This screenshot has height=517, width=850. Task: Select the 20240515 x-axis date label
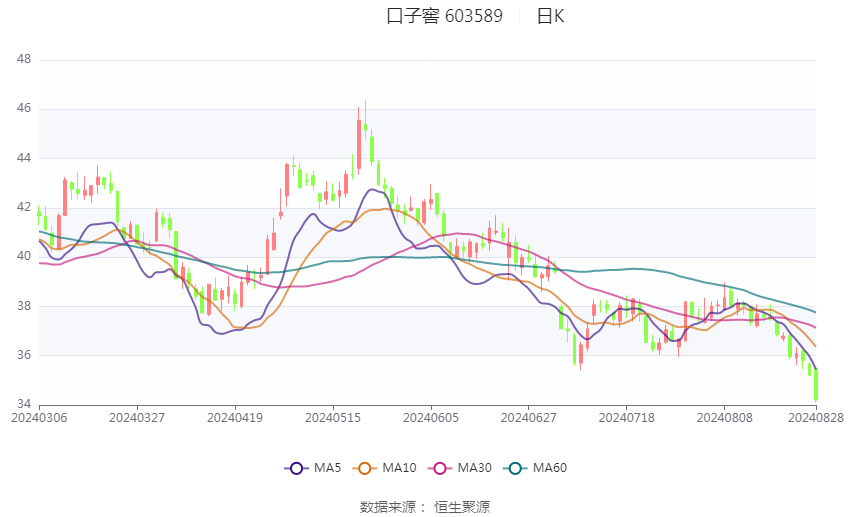(333, 417)
